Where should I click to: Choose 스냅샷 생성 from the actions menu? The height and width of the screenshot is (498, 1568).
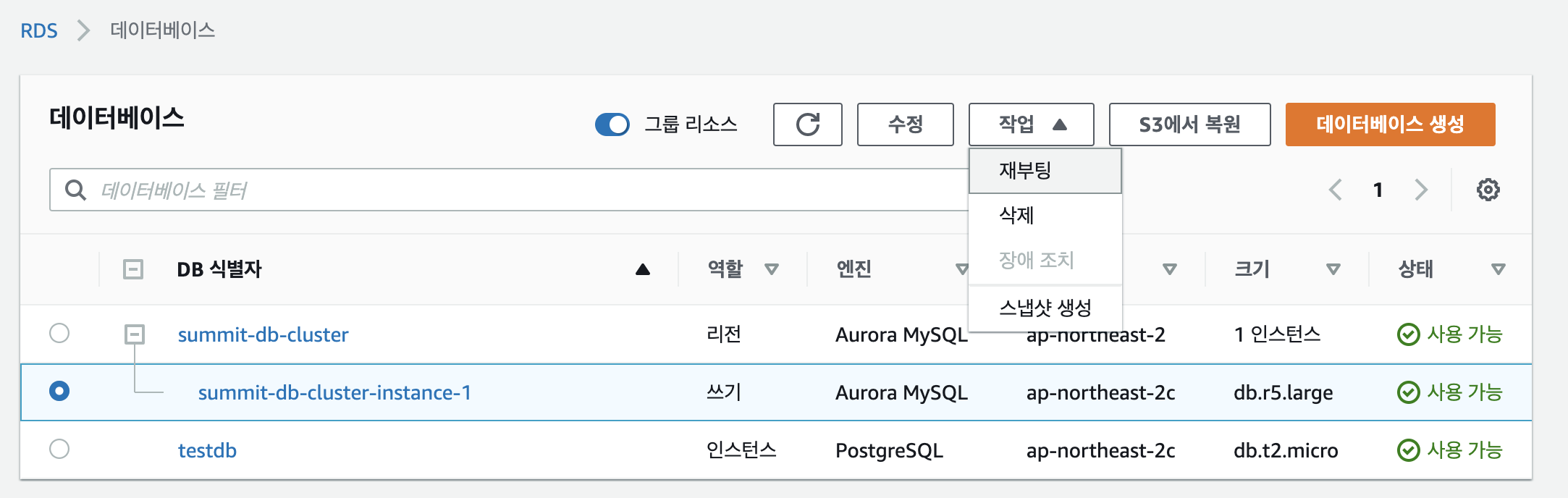pos(1045,308)
